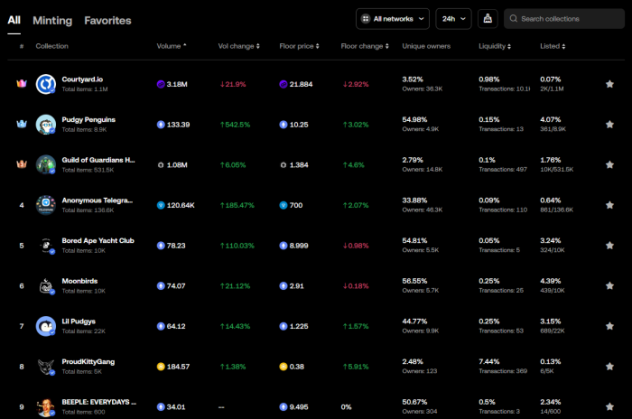Sort by Floor change column

tap(364, 46)
